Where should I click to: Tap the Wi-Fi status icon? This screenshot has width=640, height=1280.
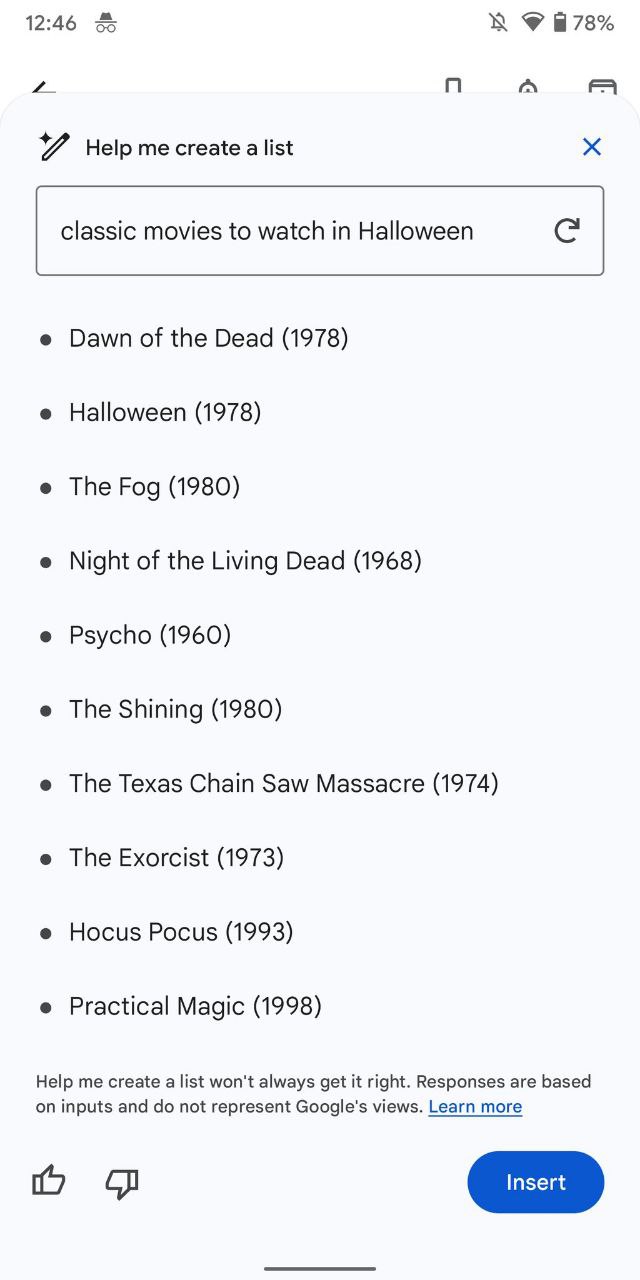pos(532,22)
